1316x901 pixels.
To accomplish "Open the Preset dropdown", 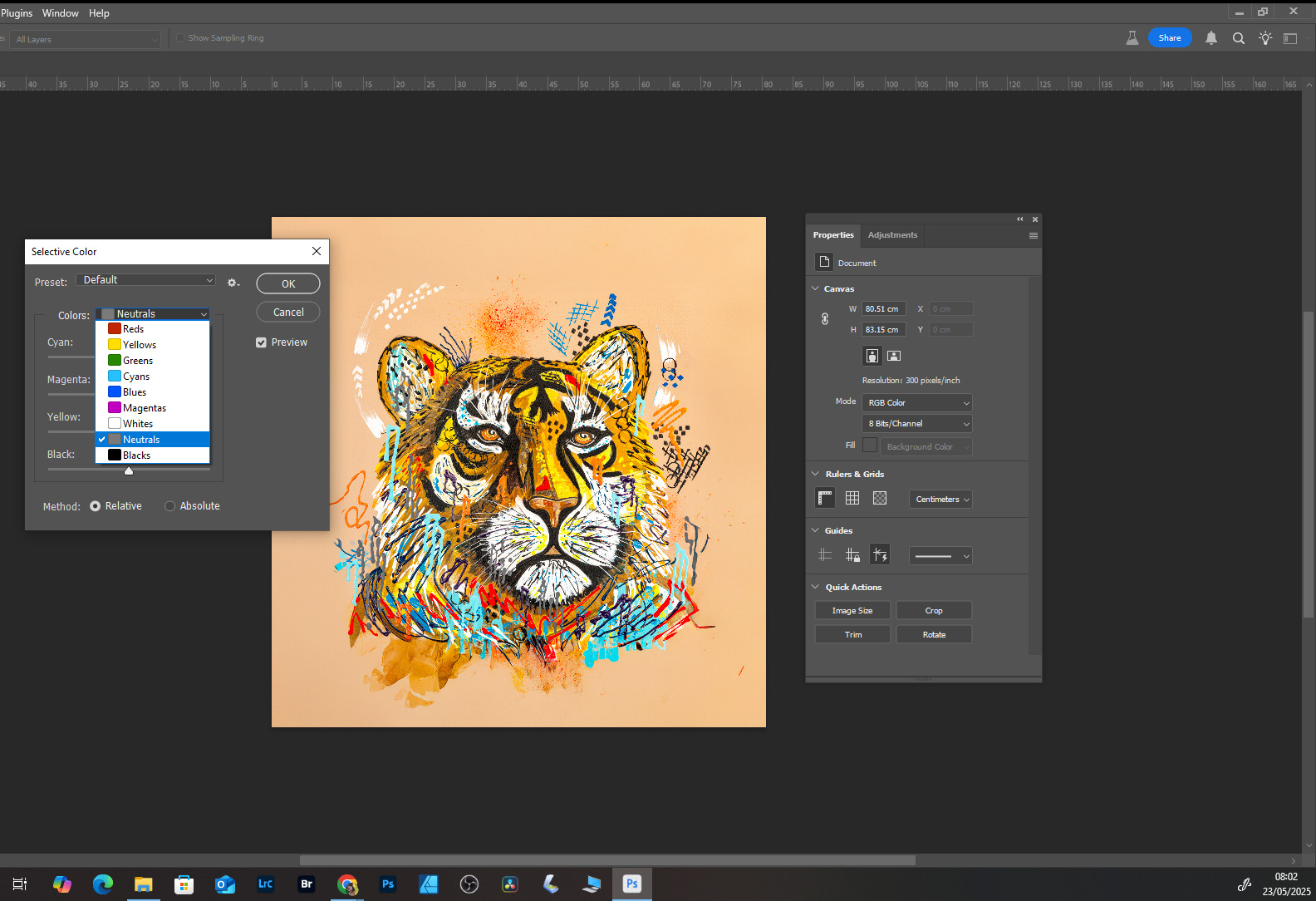I will click(x=146, y=280).
